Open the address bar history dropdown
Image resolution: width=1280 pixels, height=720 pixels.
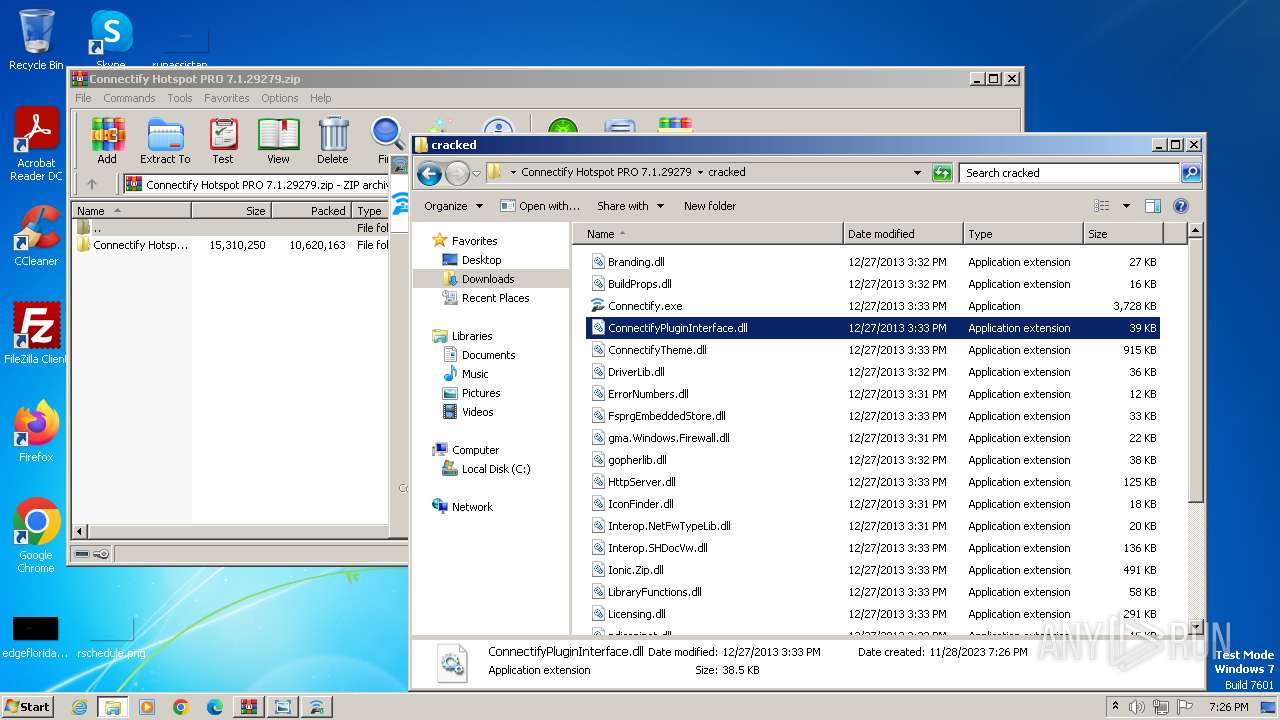(x=917, y=173)
